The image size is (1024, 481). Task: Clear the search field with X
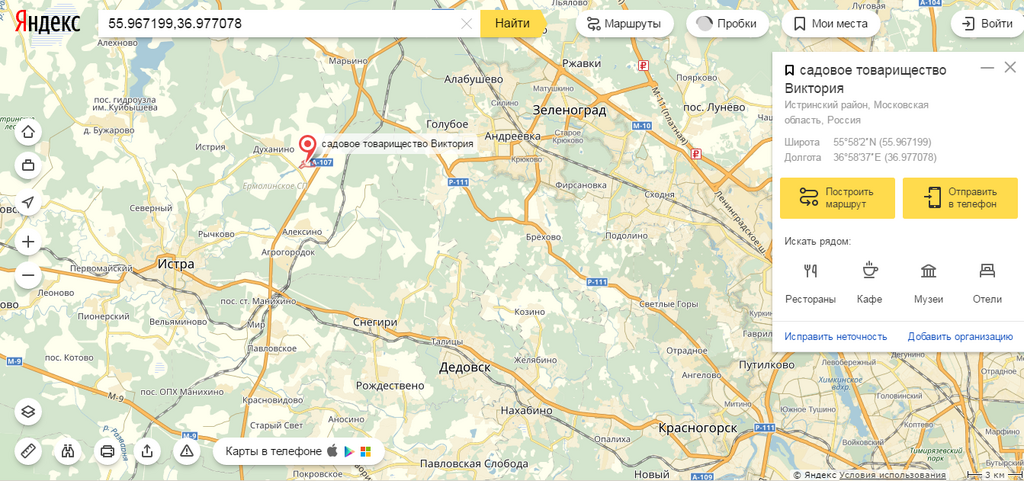[x=466, y=24]
